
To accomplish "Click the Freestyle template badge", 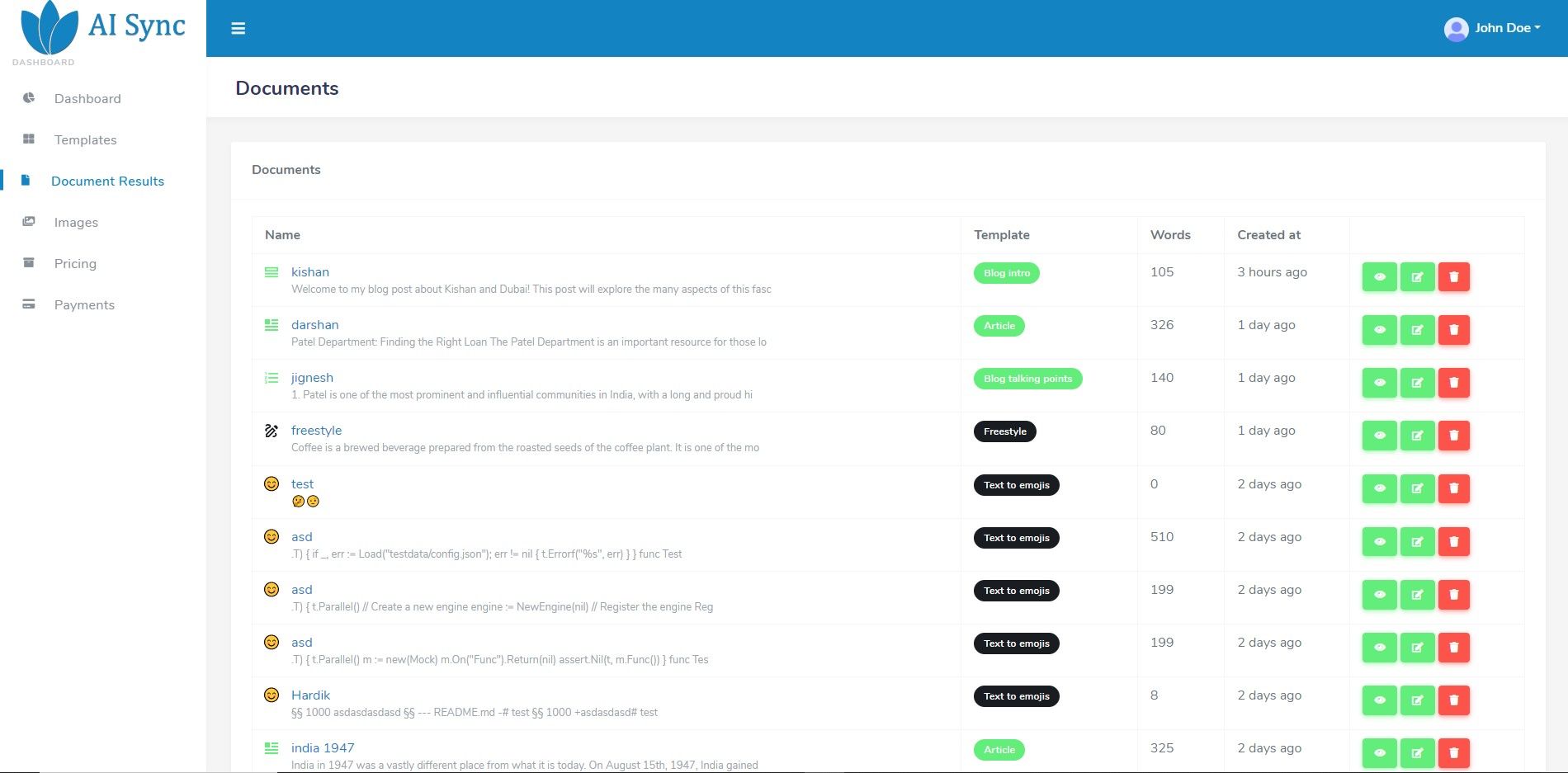I will coord(1005,431).
